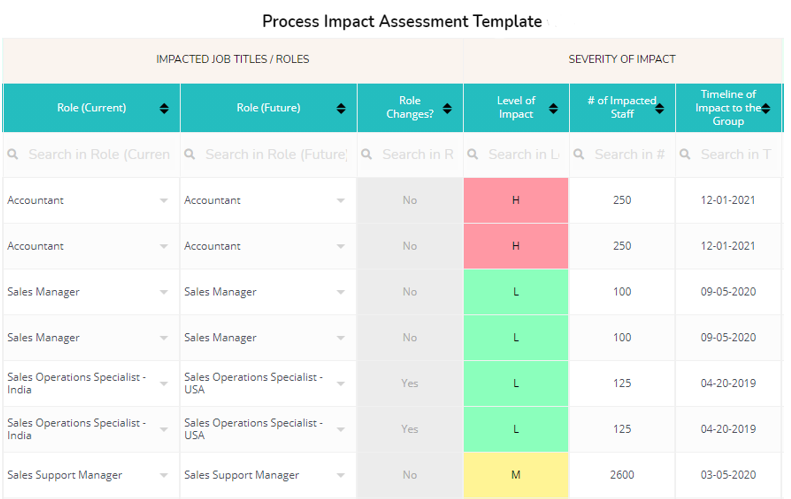This screenshot has height=499, width=791.
Task: Click the 03-05-2020 timeline date cell
Action: [728, 476]
